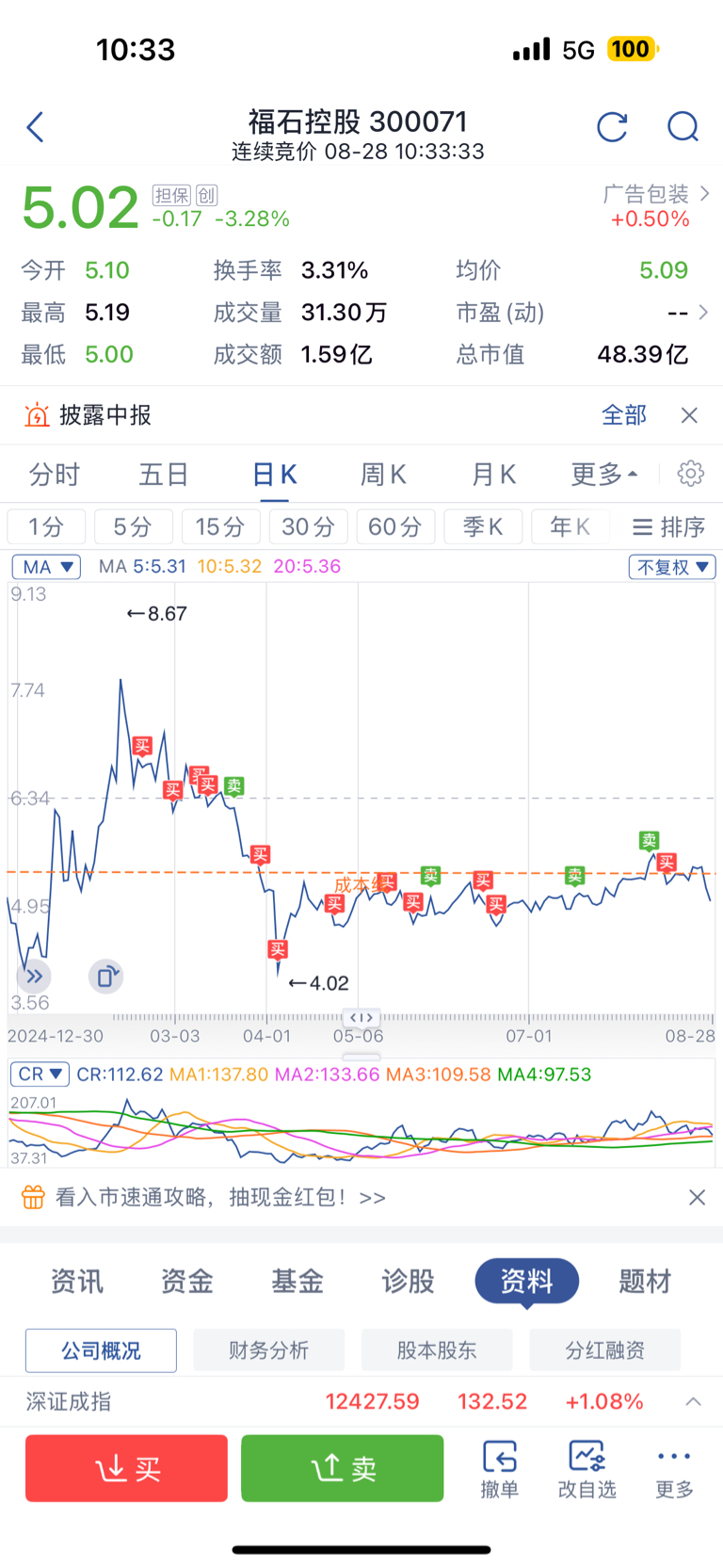The width and height of the screenshot is (723, 1568).
Task: Tap the red 买 buy button
Action: [x=126, y=1468]
